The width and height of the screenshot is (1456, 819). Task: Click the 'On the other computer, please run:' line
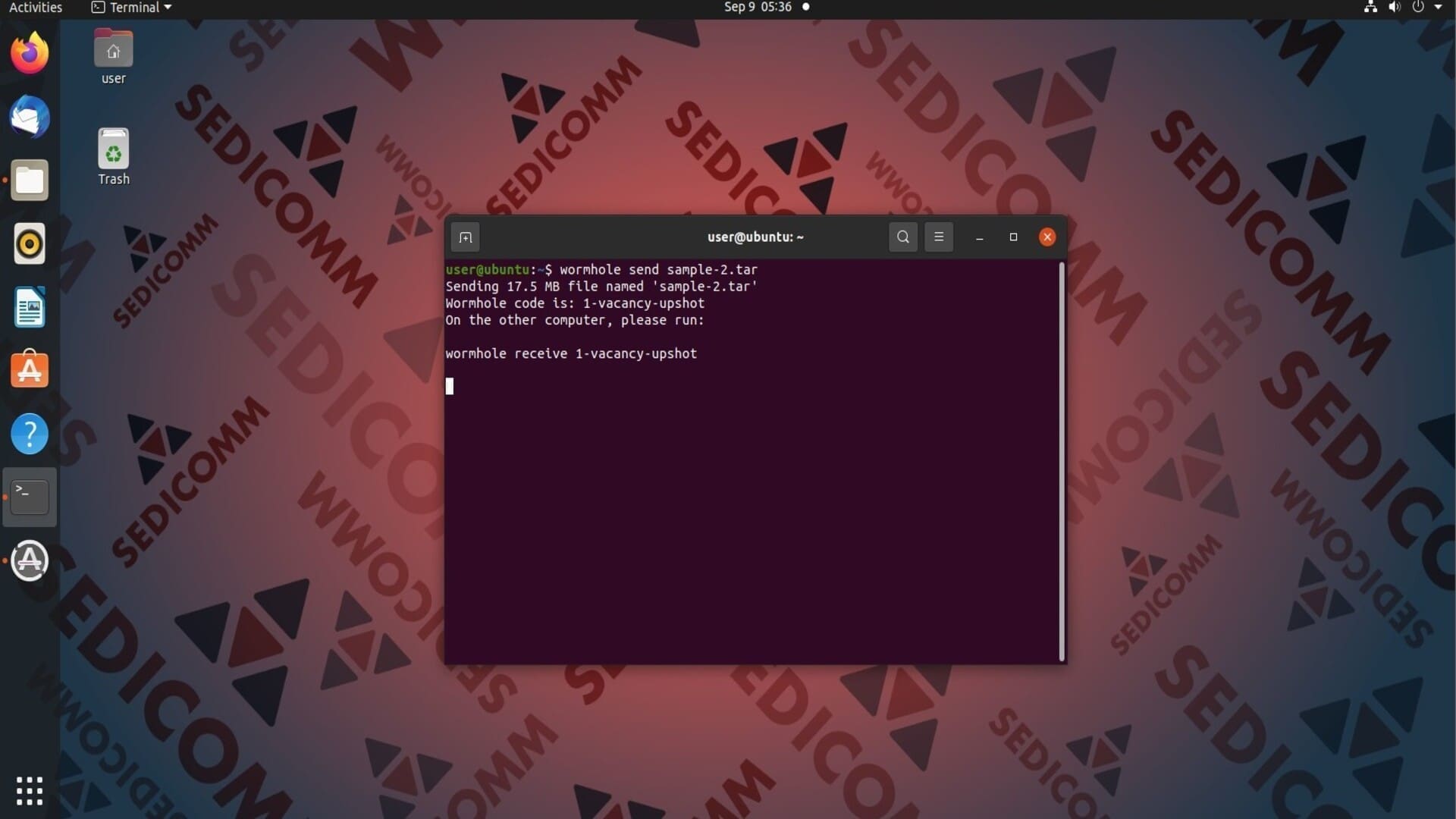pos(575,320)
